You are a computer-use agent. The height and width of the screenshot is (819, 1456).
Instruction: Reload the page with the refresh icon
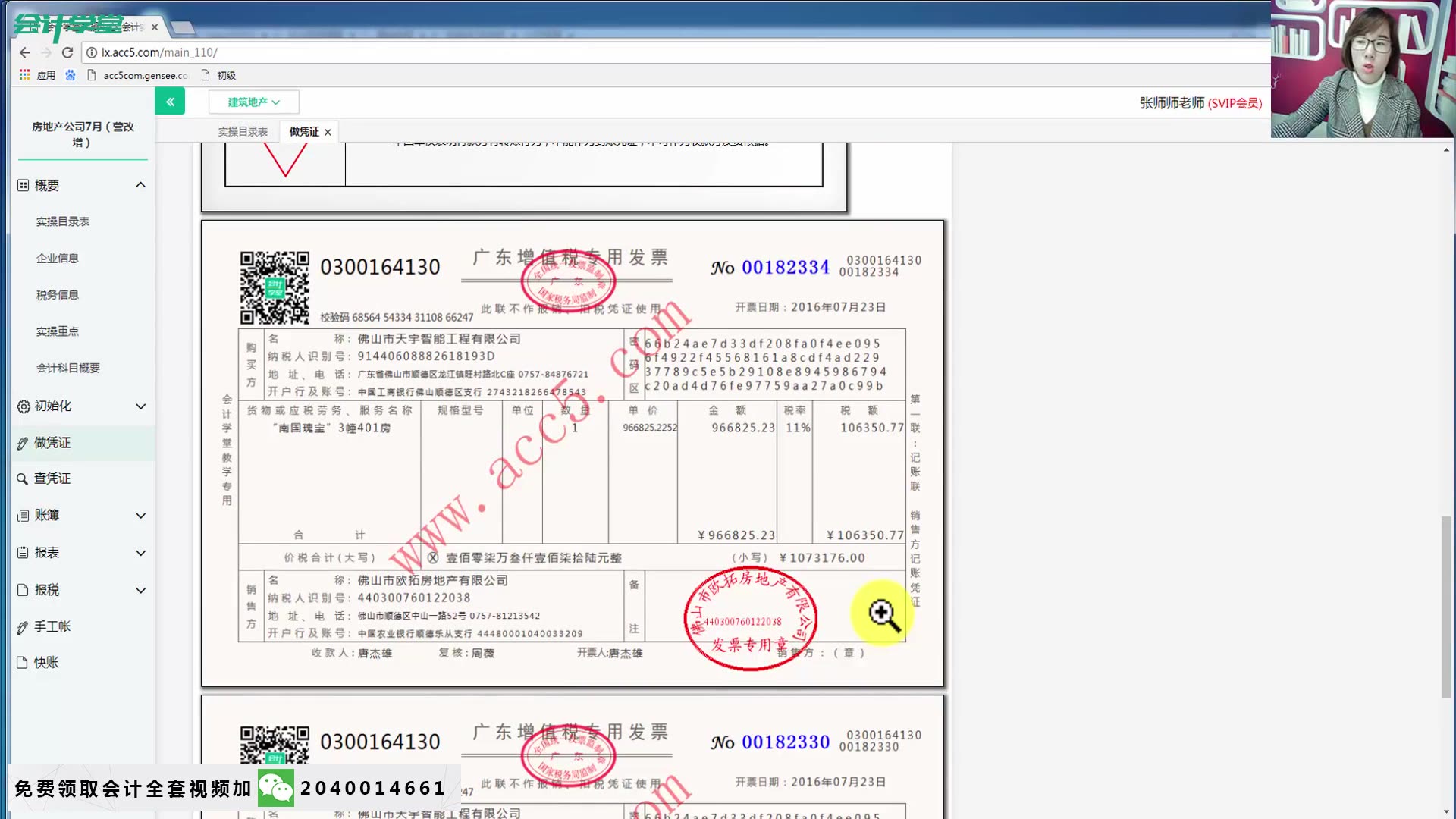[x=67, y=52]
